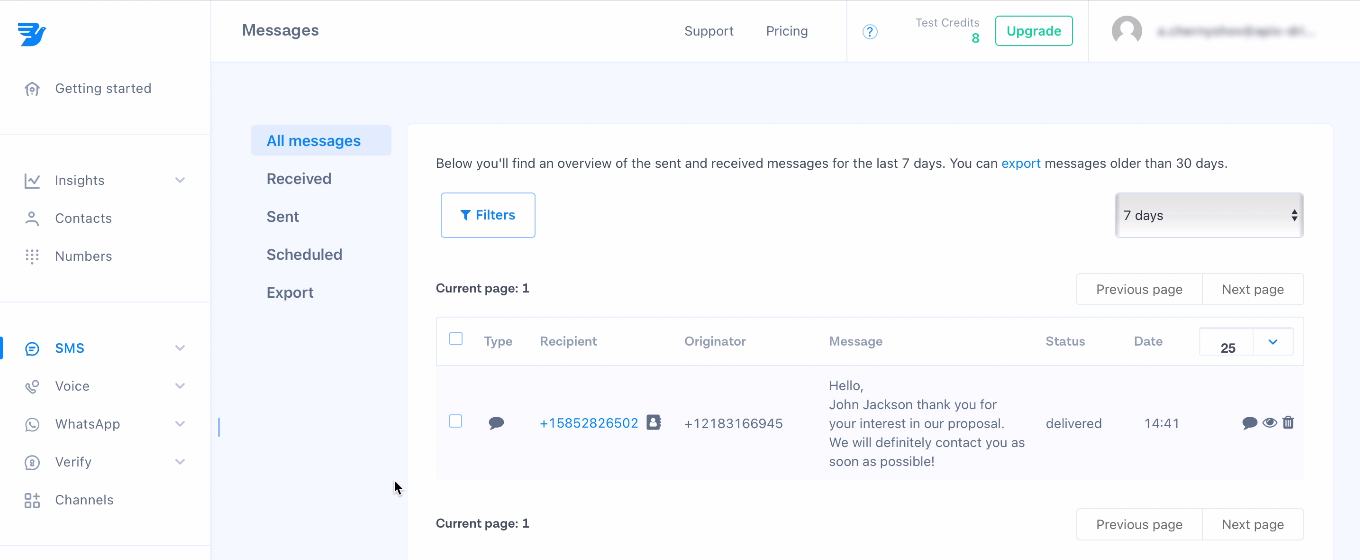Click the page size field showing 25

(x=1227, y=342)
